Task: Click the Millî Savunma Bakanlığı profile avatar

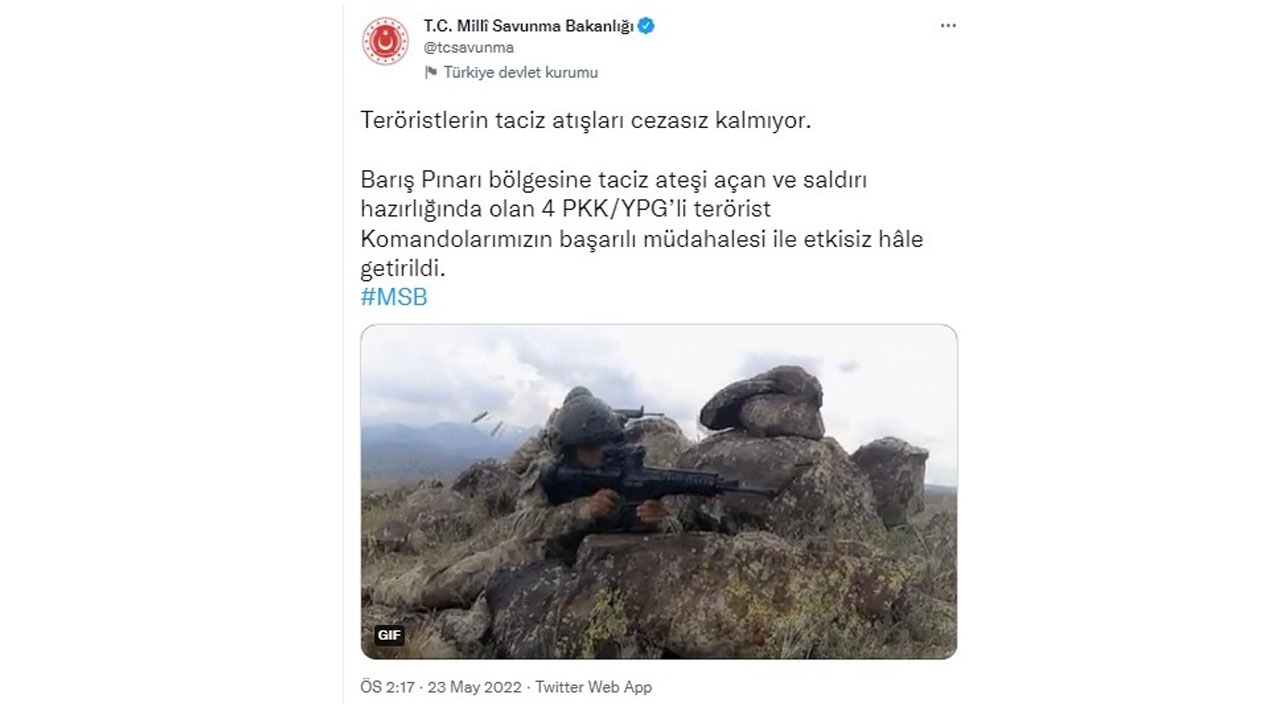Action: pyautogui.click(x=385, y=42)
